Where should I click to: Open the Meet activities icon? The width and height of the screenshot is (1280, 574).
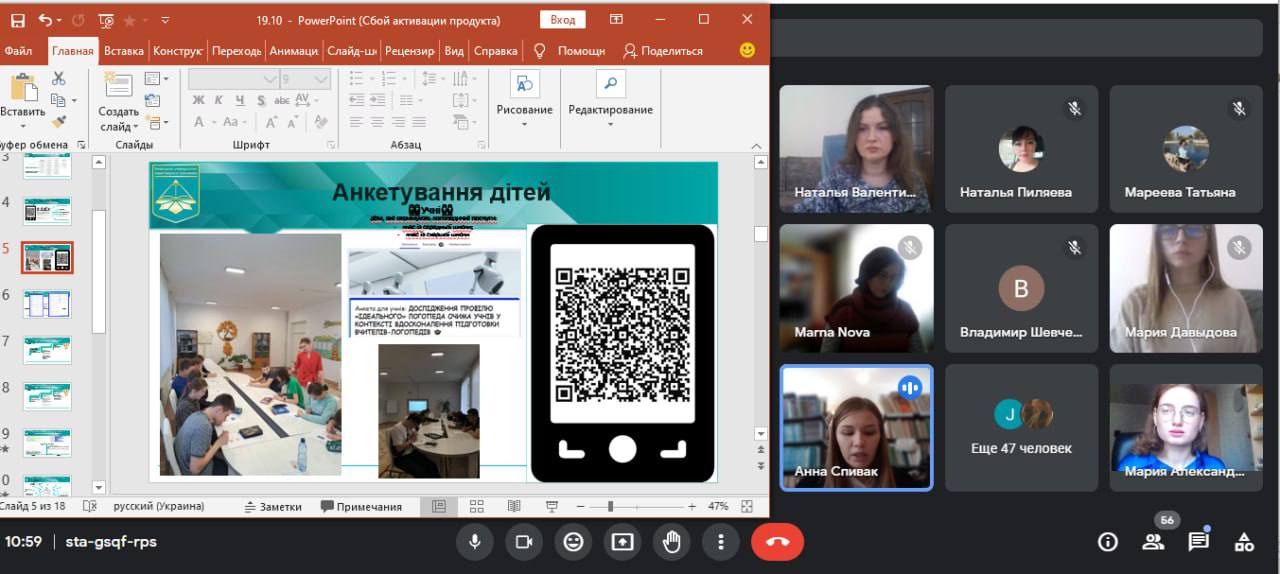[x=1244, y=542]
